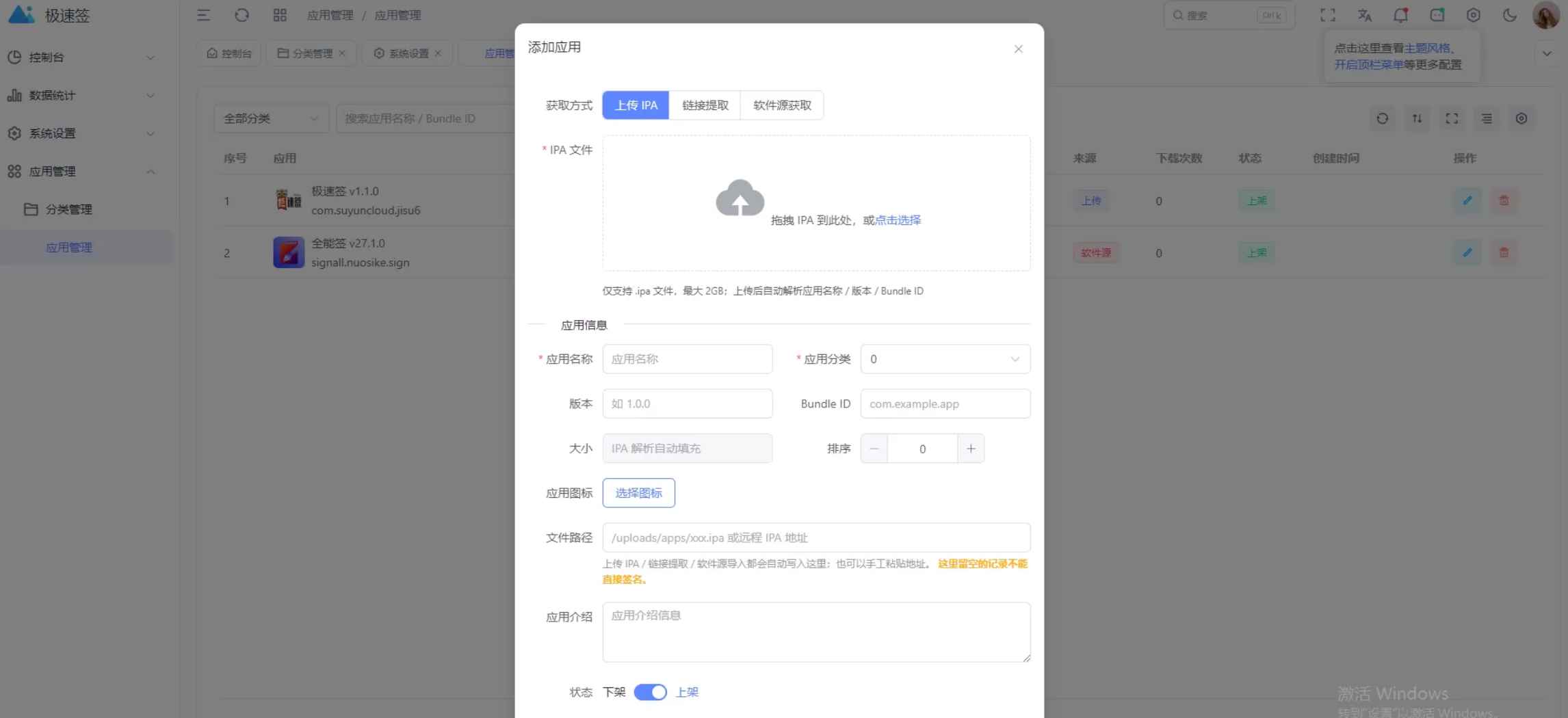Click the 应用名称 input field
This screenshot has height=718, width=1568.
click(687, 359)
